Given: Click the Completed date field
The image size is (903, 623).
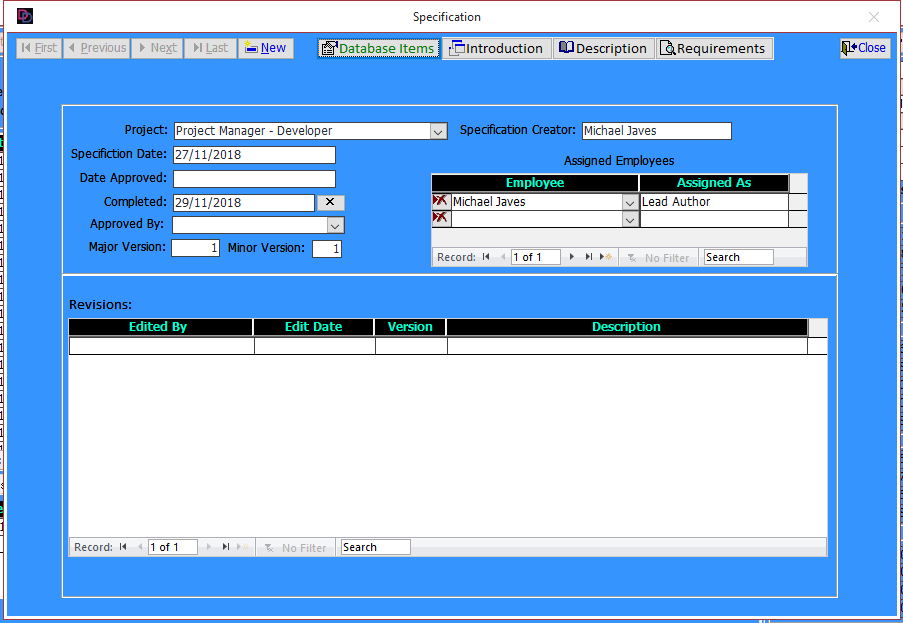Looking at the screenshot, I should coord(244,203).
